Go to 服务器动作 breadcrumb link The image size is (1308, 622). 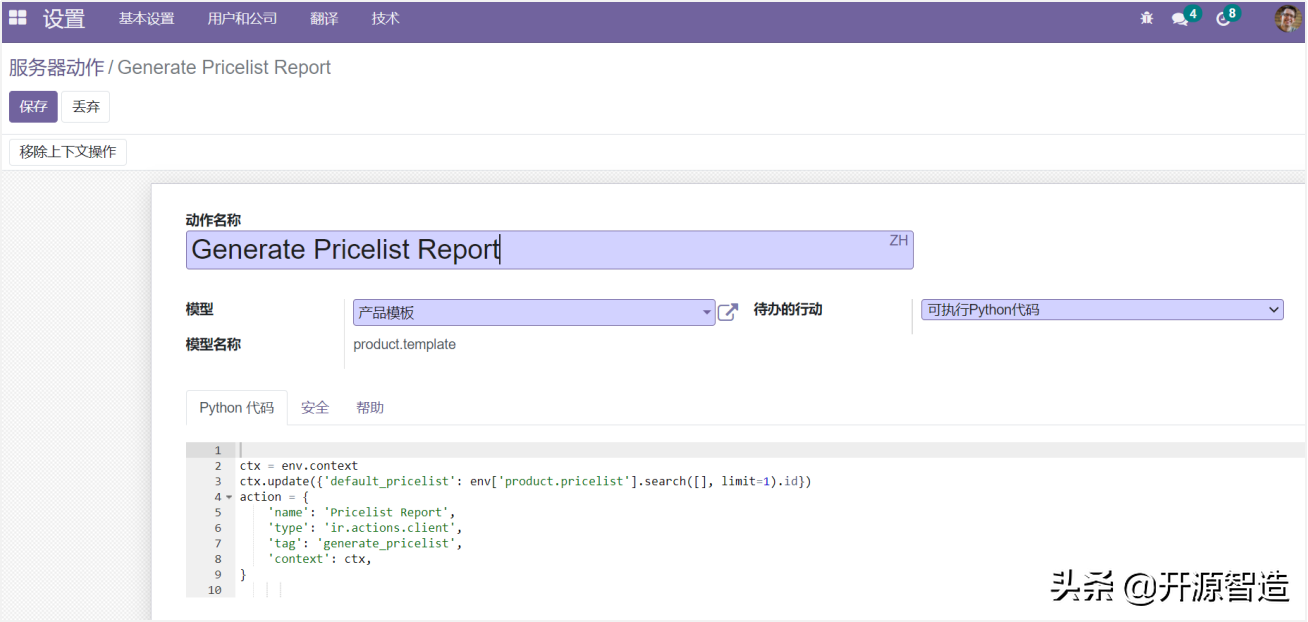pyautogui.click(x=56, y=68)
